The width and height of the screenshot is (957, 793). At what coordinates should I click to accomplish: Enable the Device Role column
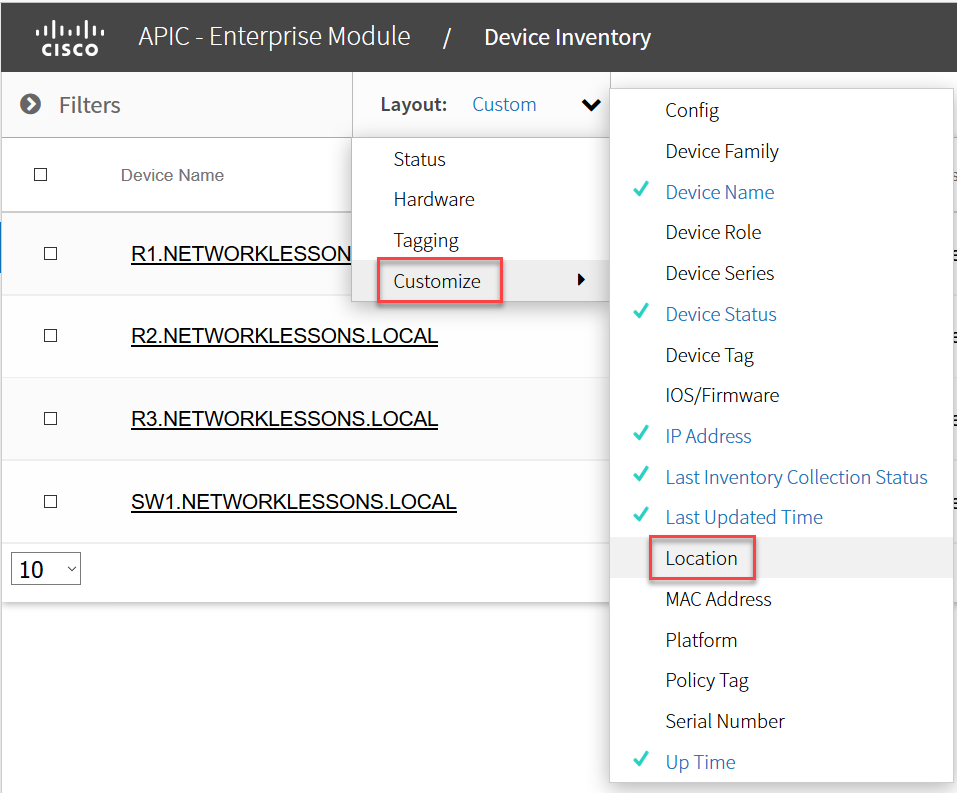[x=713, y=233]
